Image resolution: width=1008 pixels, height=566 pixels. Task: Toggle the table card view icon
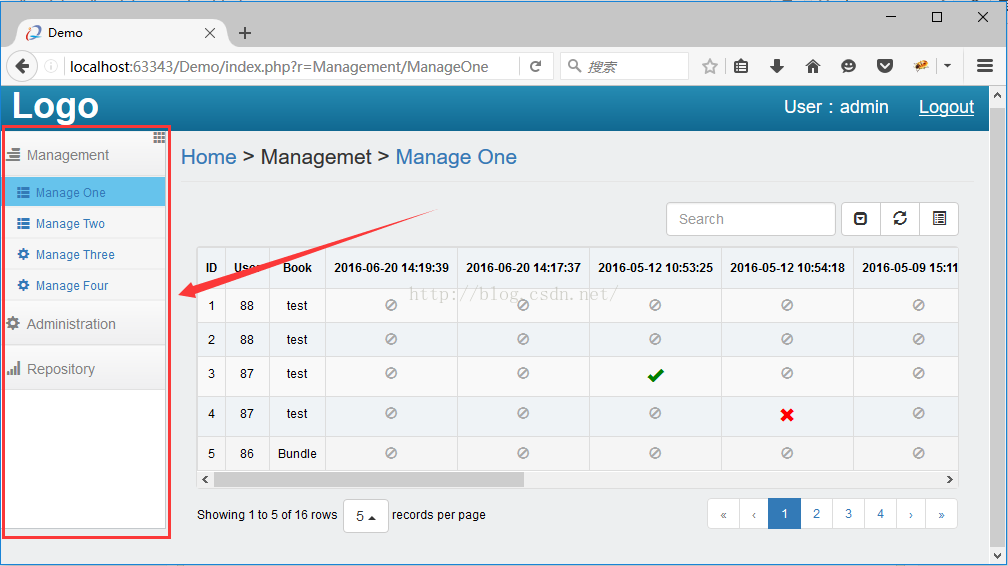[x=939, y=219]
